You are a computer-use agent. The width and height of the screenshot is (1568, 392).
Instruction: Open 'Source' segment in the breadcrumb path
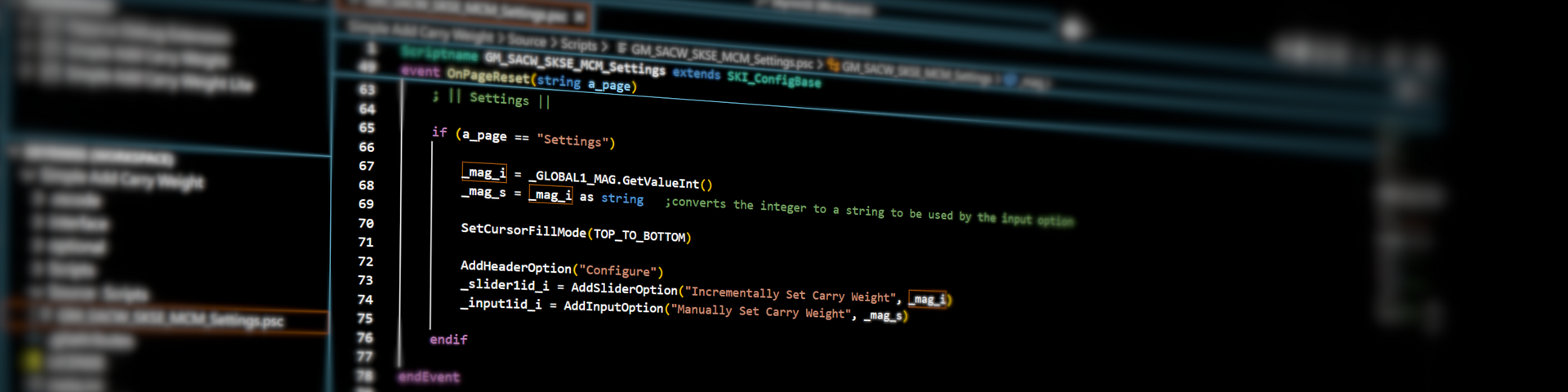tap(527, 40)
